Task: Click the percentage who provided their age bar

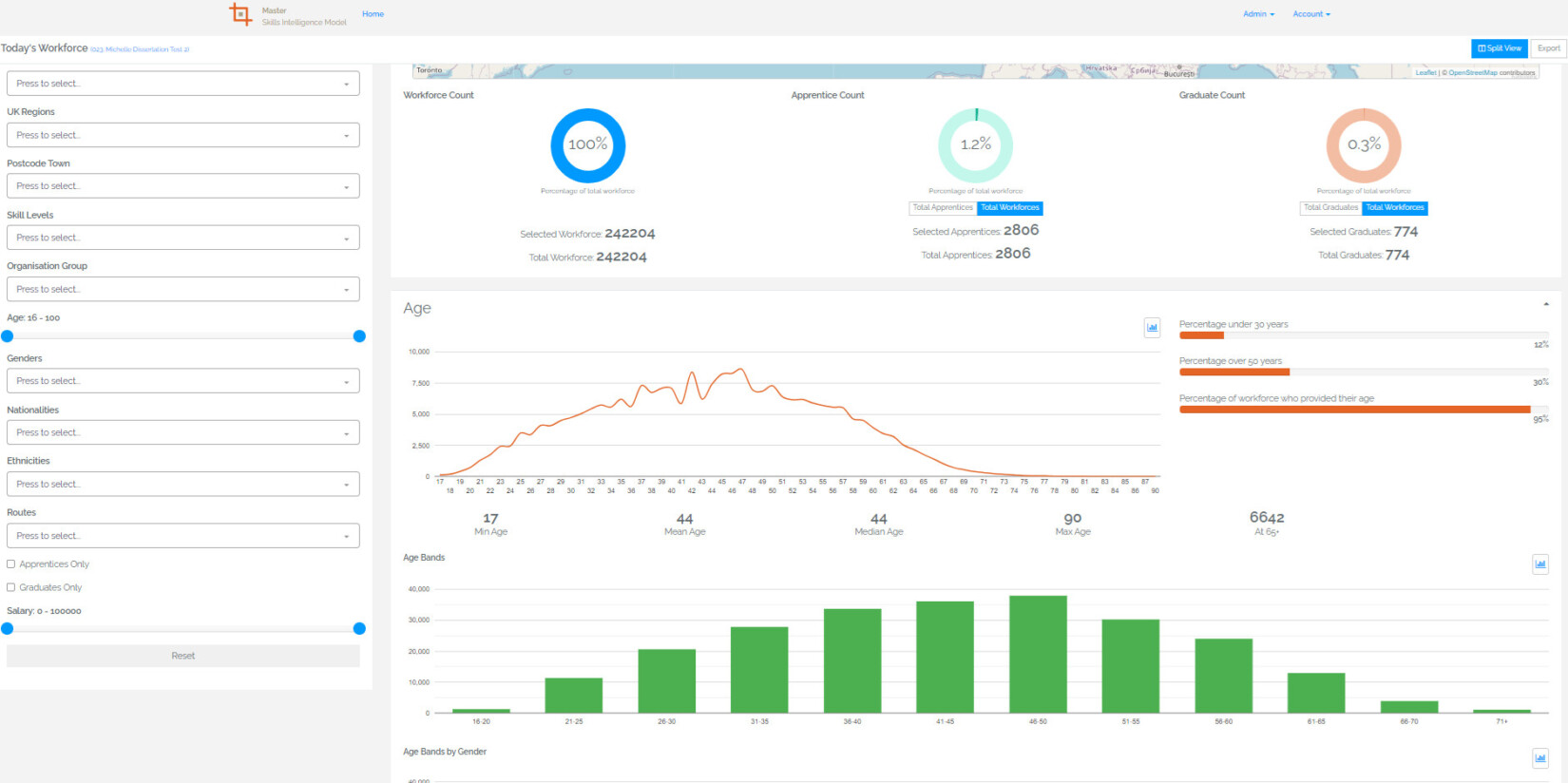Action: [x=1364, y=410]
